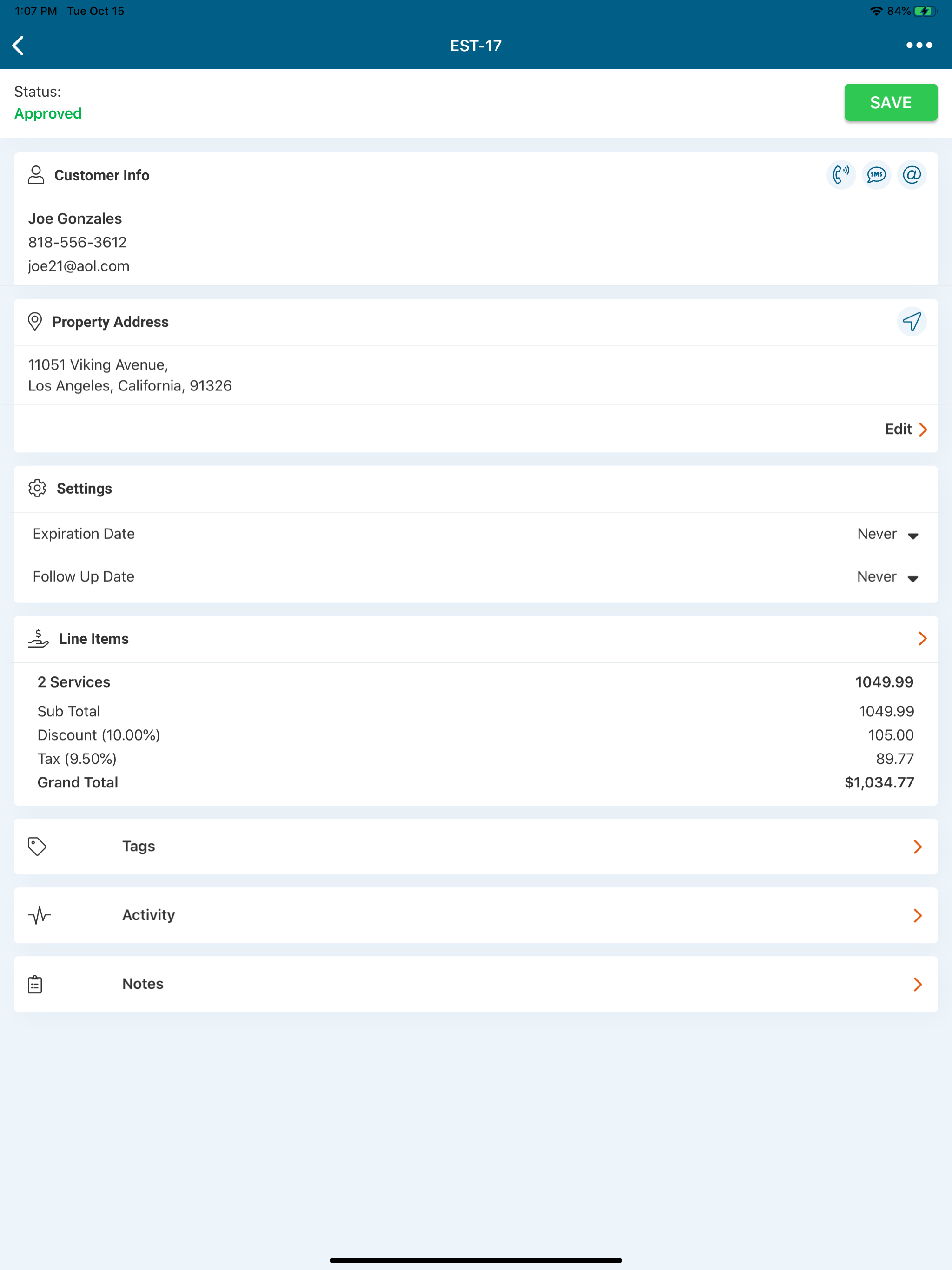The height and width of the screenshot is (1270, 952).
Task: Email customer using the @ icon
Action: (x=912, y=174)
